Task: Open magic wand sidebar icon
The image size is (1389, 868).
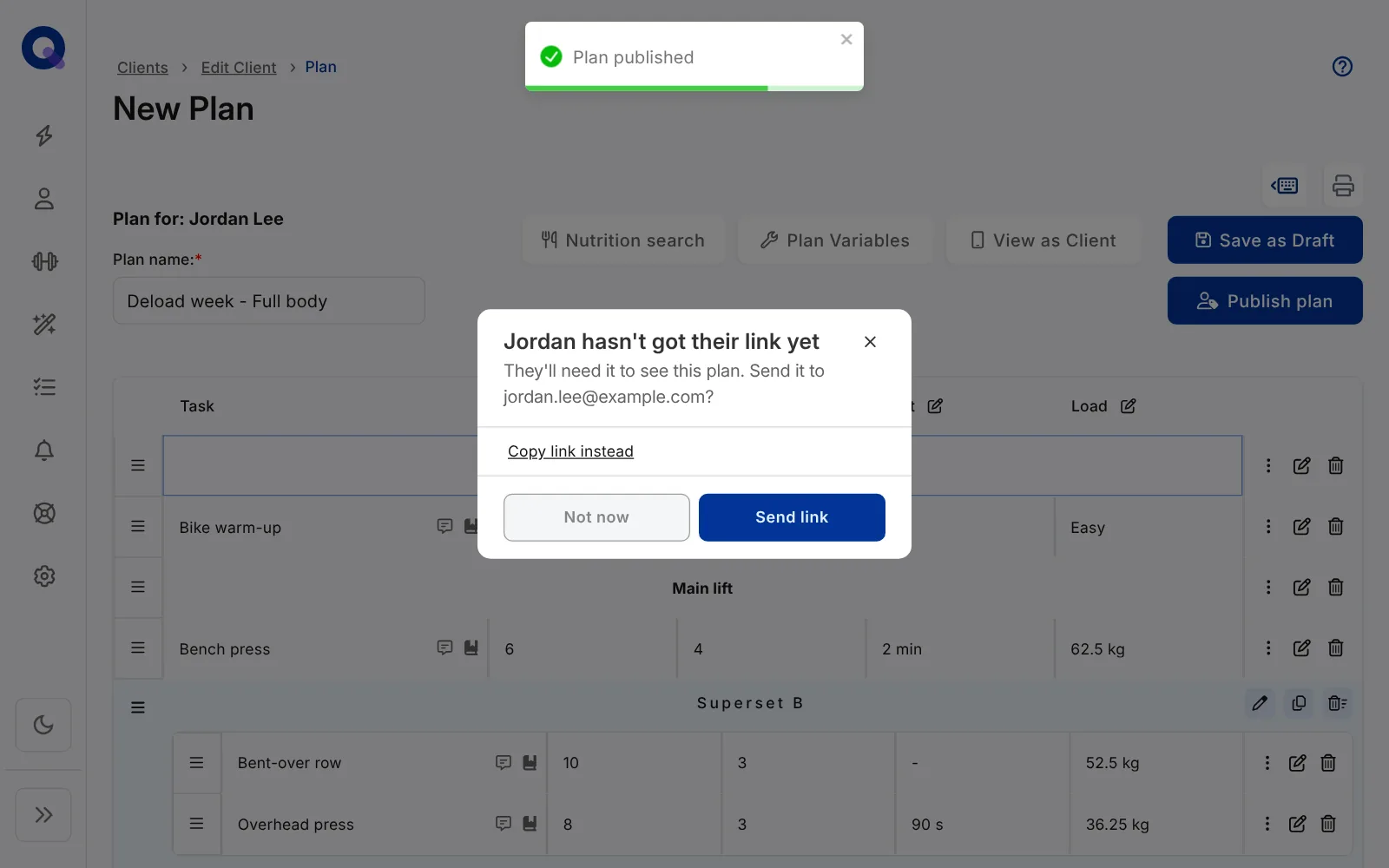Action: click(44, 325)
